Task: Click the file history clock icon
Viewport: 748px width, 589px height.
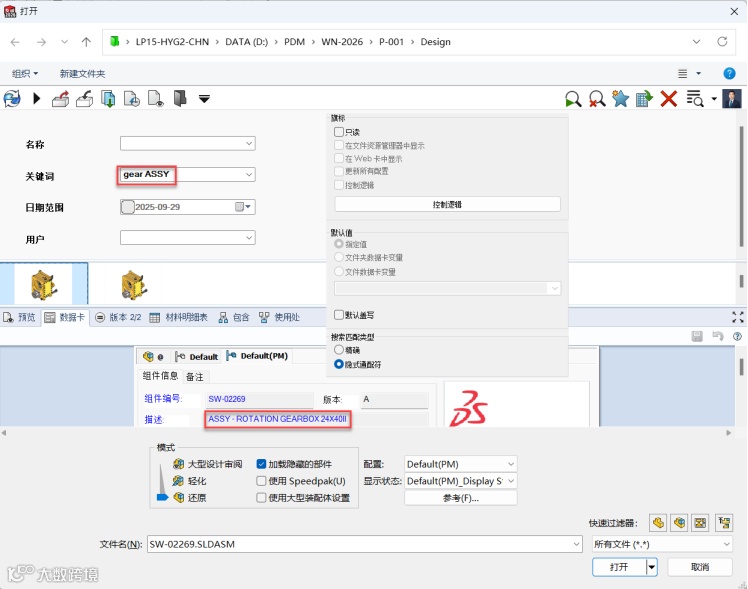Action: click(x=132, y=99)
